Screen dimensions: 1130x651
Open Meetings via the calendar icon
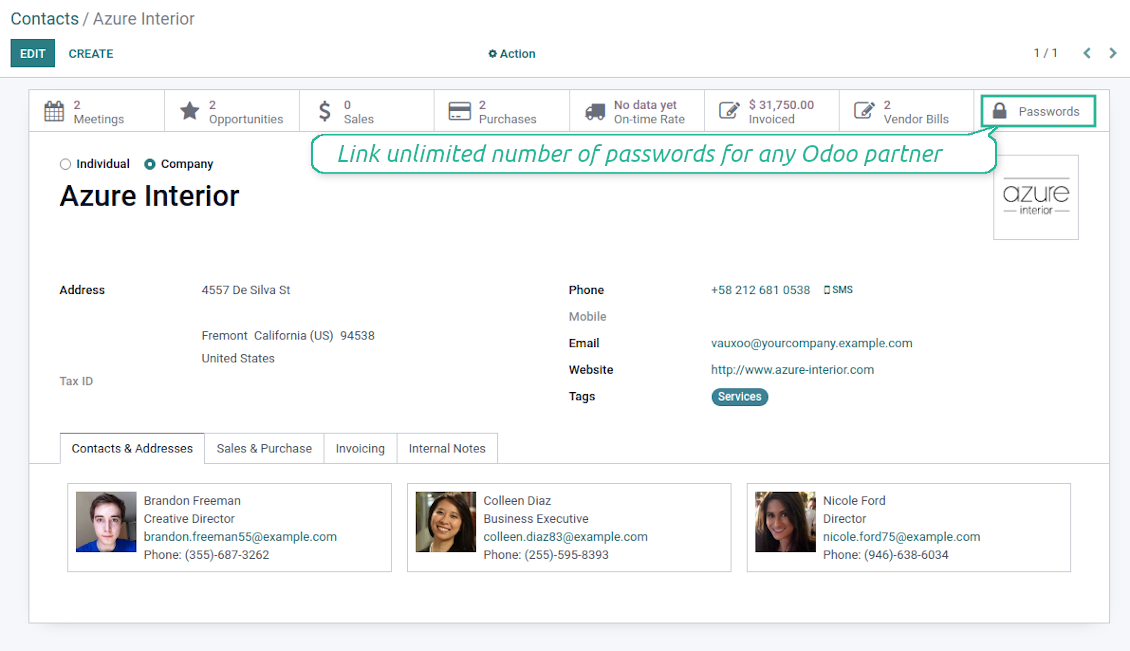(x=54, y=111)
